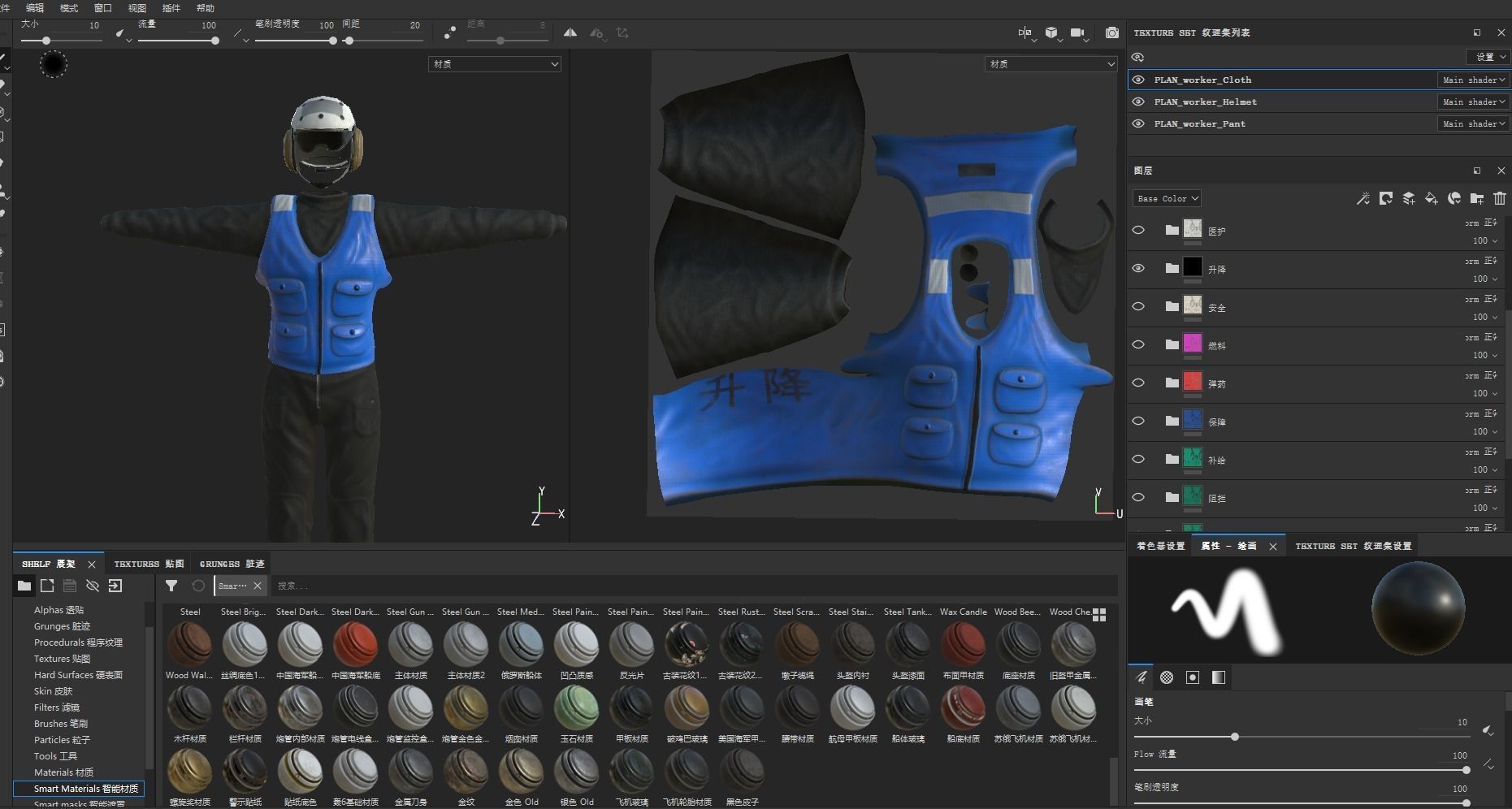Click the shelf new window icon
This screenshot has width=1512, height=809.
47,586
